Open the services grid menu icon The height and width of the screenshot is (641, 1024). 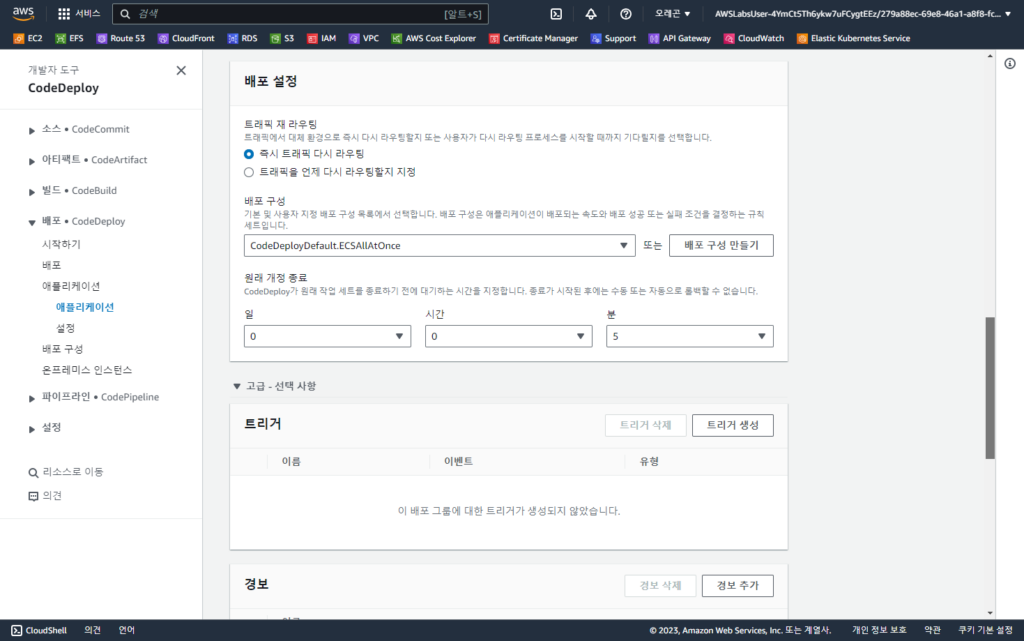pos(63,14)
